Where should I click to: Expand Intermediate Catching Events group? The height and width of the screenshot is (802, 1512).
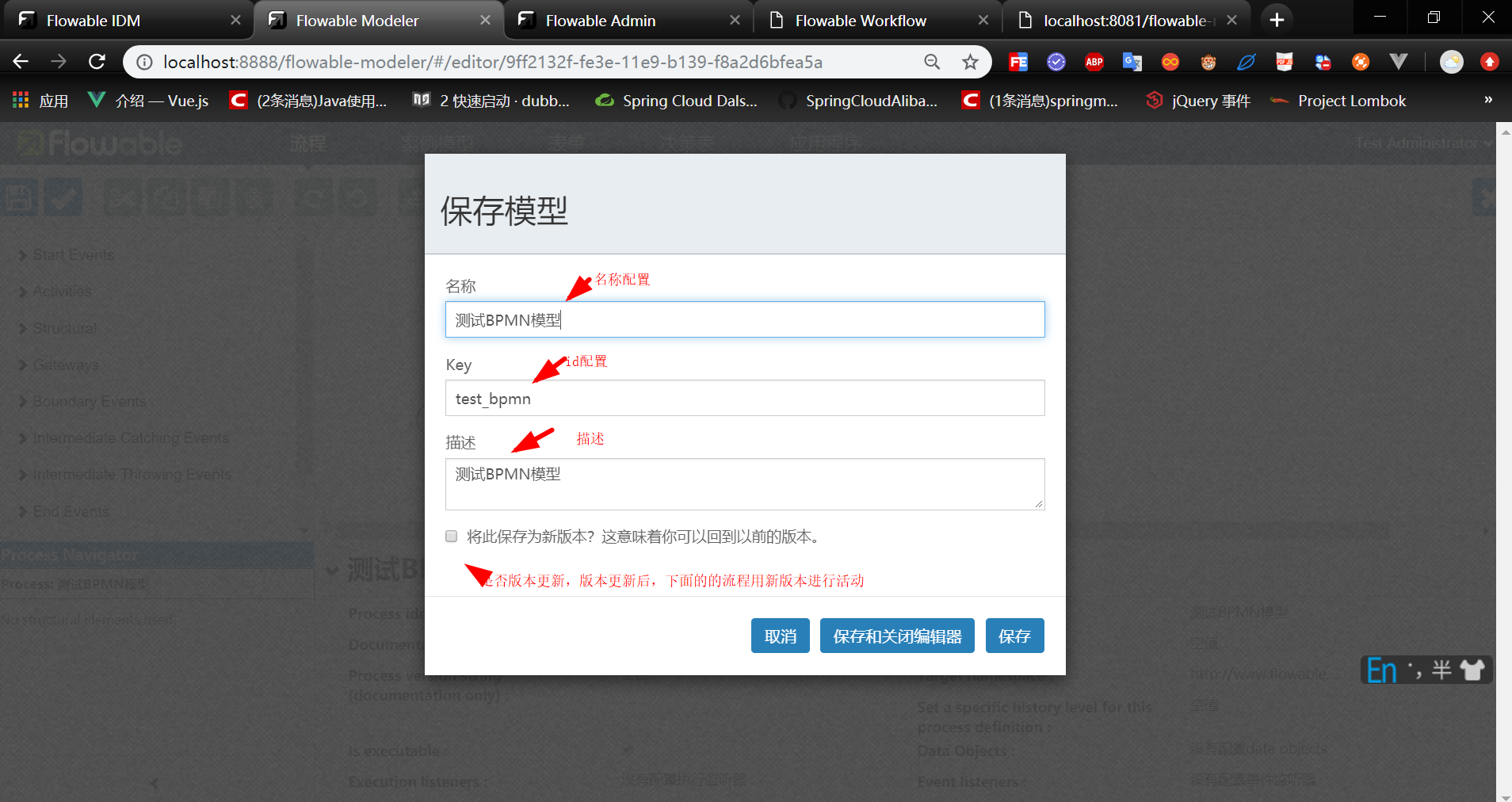pyautogui.click(x=124, y=438)
